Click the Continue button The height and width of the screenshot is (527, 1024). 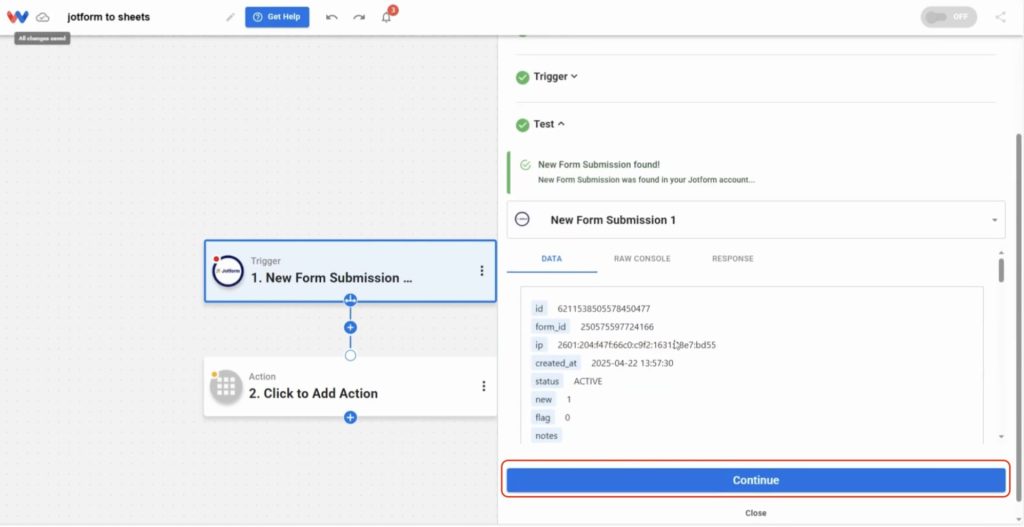[x=756, y=480]
